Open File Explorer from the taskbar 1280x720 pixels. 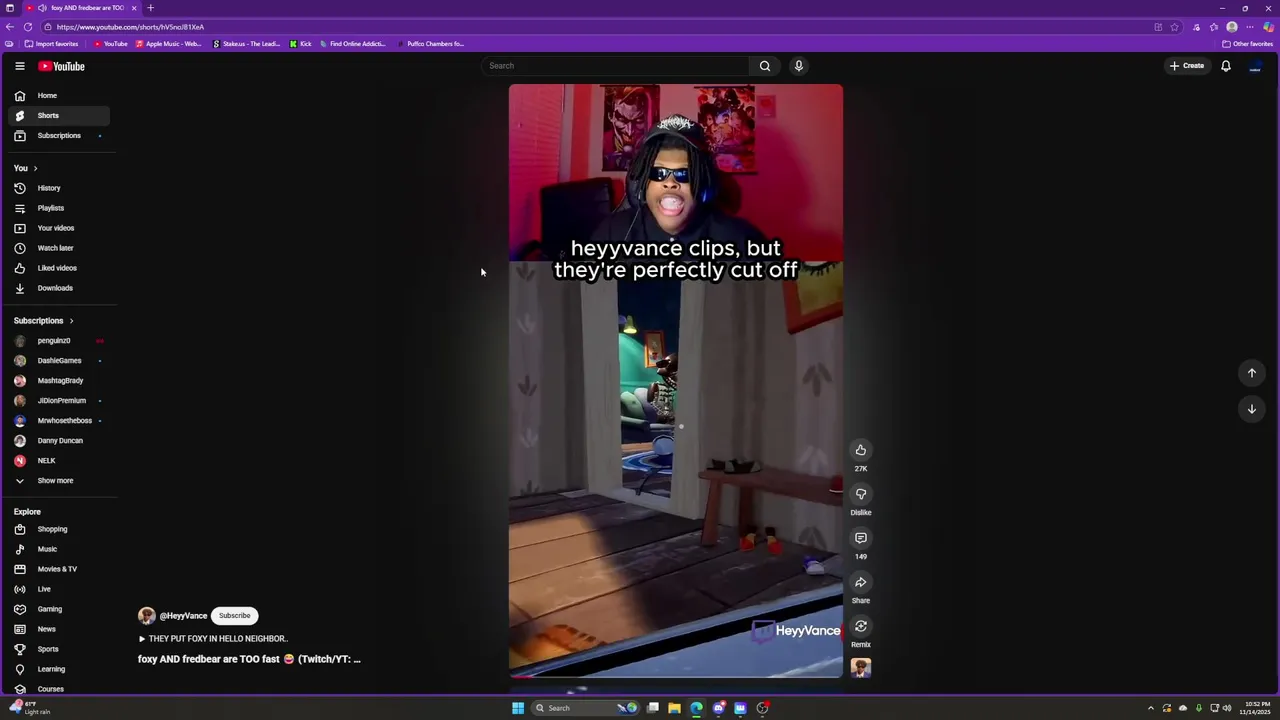[x=675, y=708]
